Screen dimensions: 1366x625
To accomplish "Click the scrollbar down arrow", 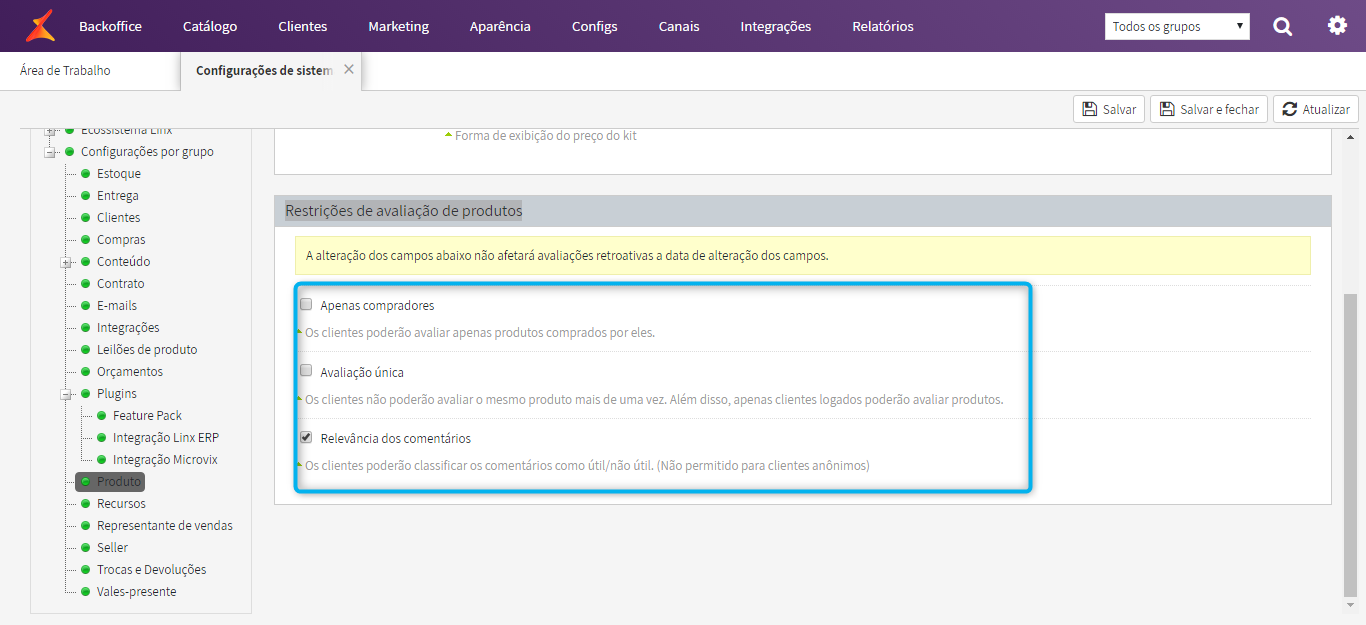I will (1350, 604).
